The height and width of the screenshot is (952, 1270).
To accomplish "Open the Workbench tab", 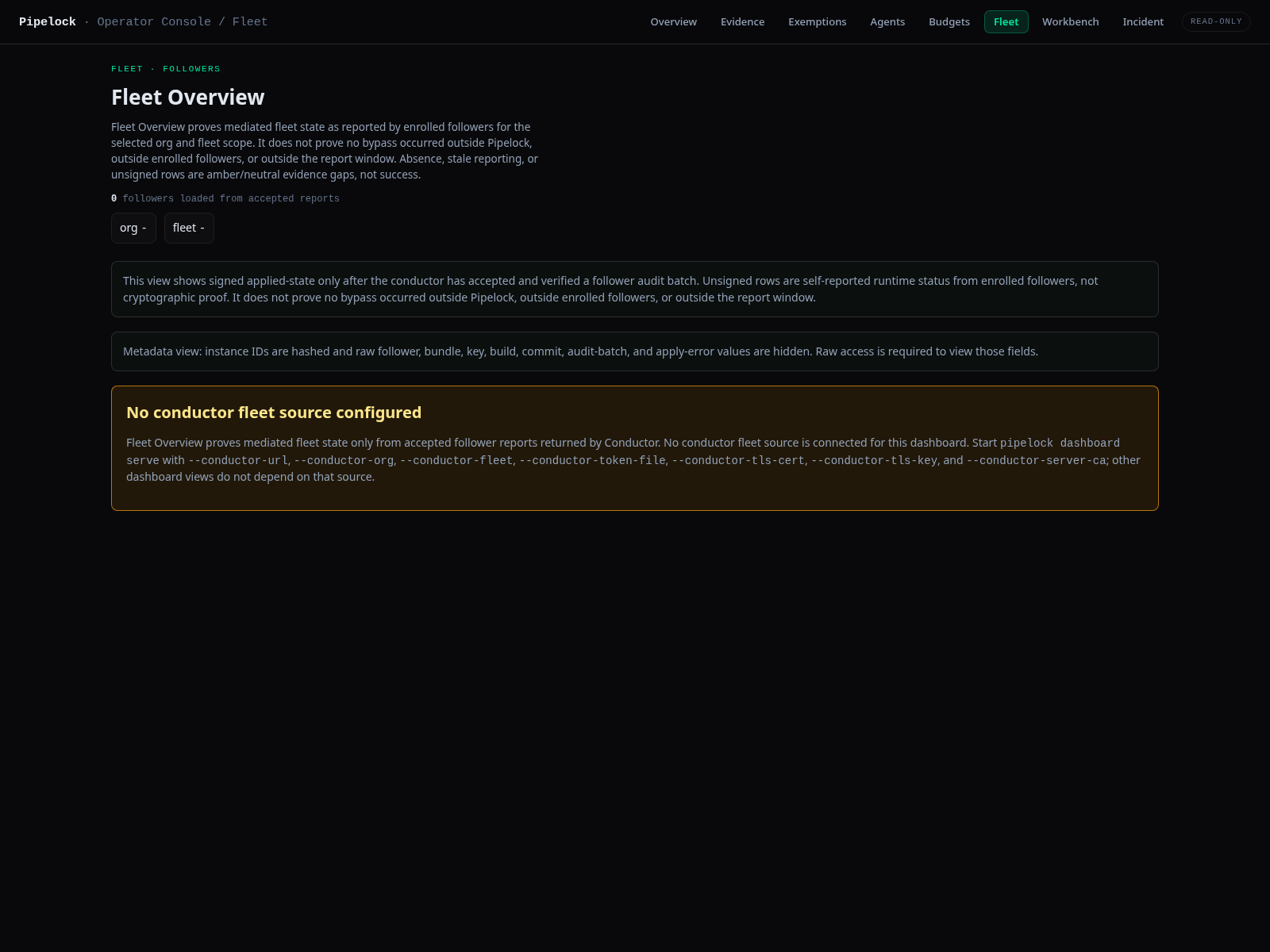I will click(1070, 22).
